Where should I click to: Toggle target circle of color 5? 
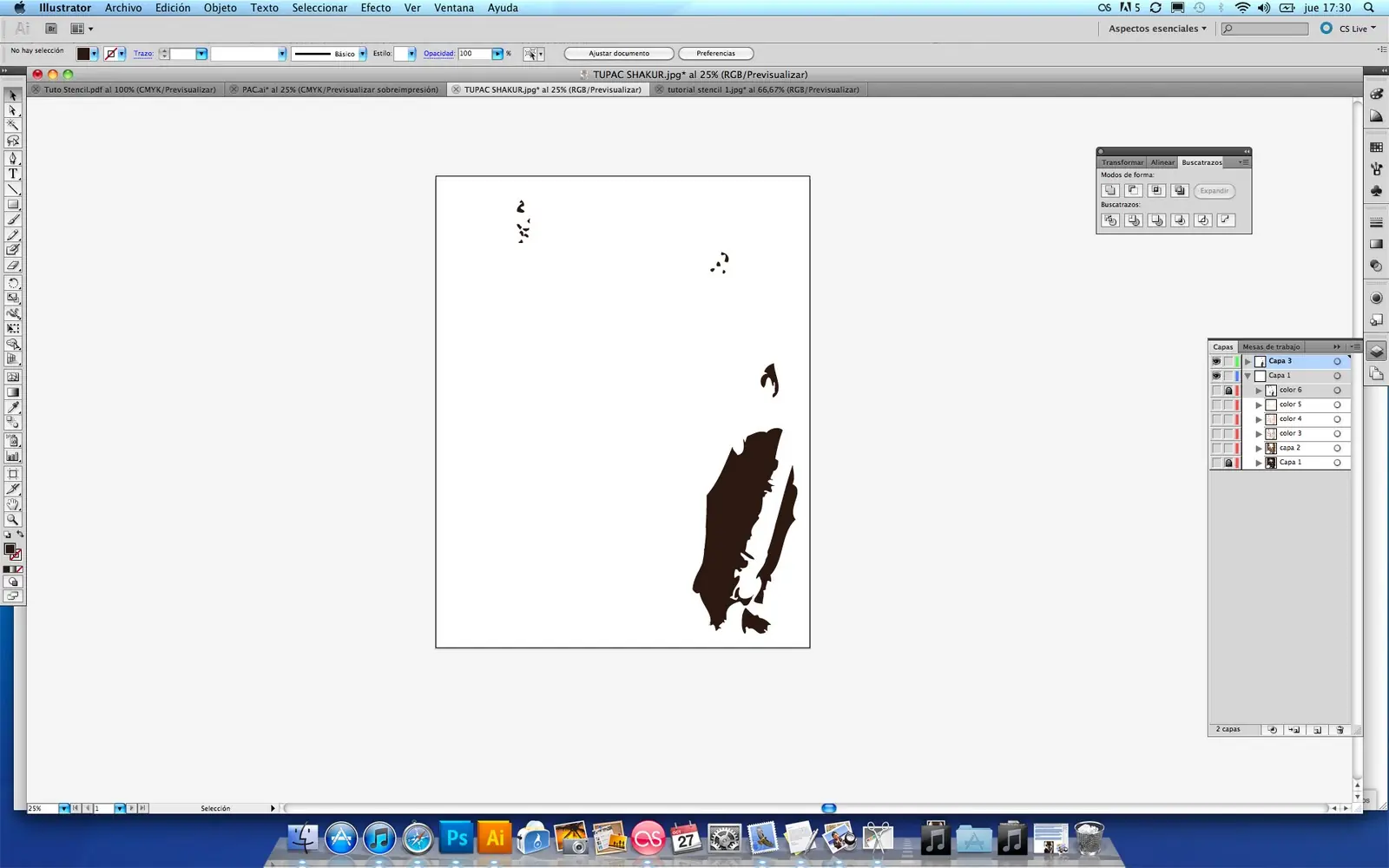click(x=1337, y=404)
